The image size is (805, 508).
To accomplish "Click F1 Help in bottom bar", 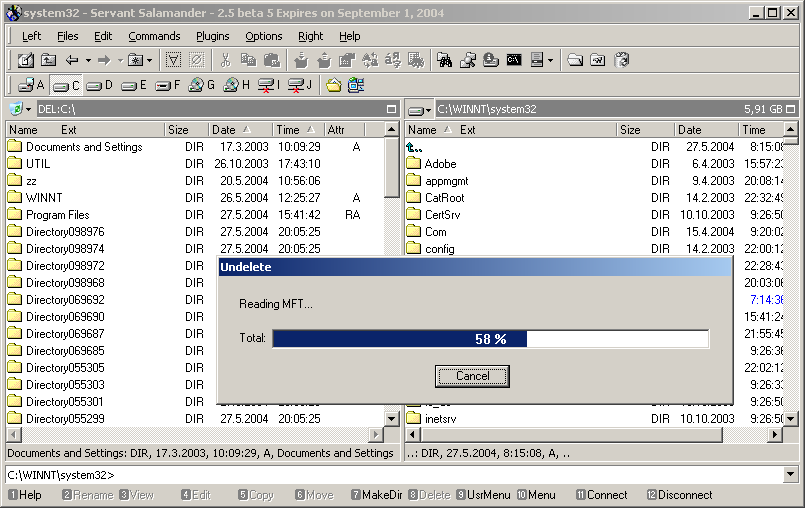I will pyautogui.click(x=25, y=495).
